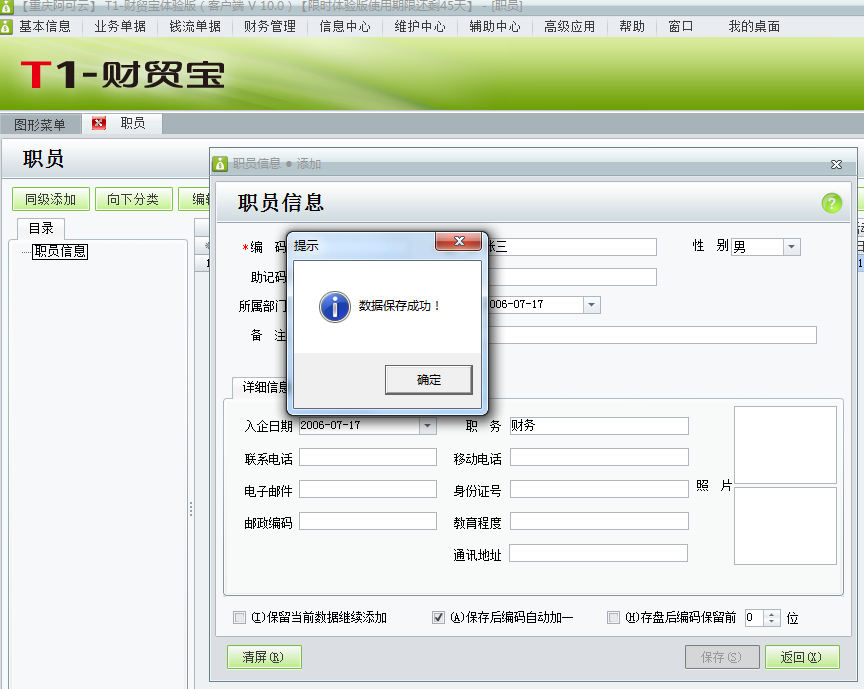Screen dimensions: 864x689
Task: Select the 详细信息 tab
Action: point(266,387)
